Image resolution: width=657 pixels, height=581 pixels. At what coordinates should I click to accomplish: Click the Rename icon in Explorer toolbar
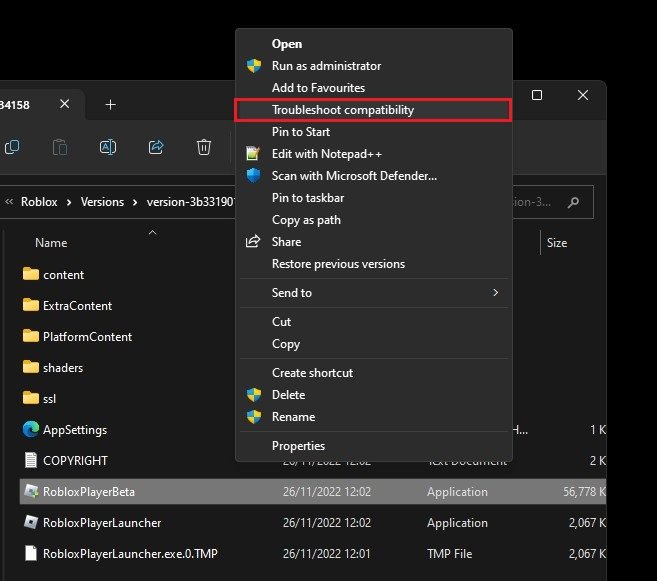pos(107,147)
